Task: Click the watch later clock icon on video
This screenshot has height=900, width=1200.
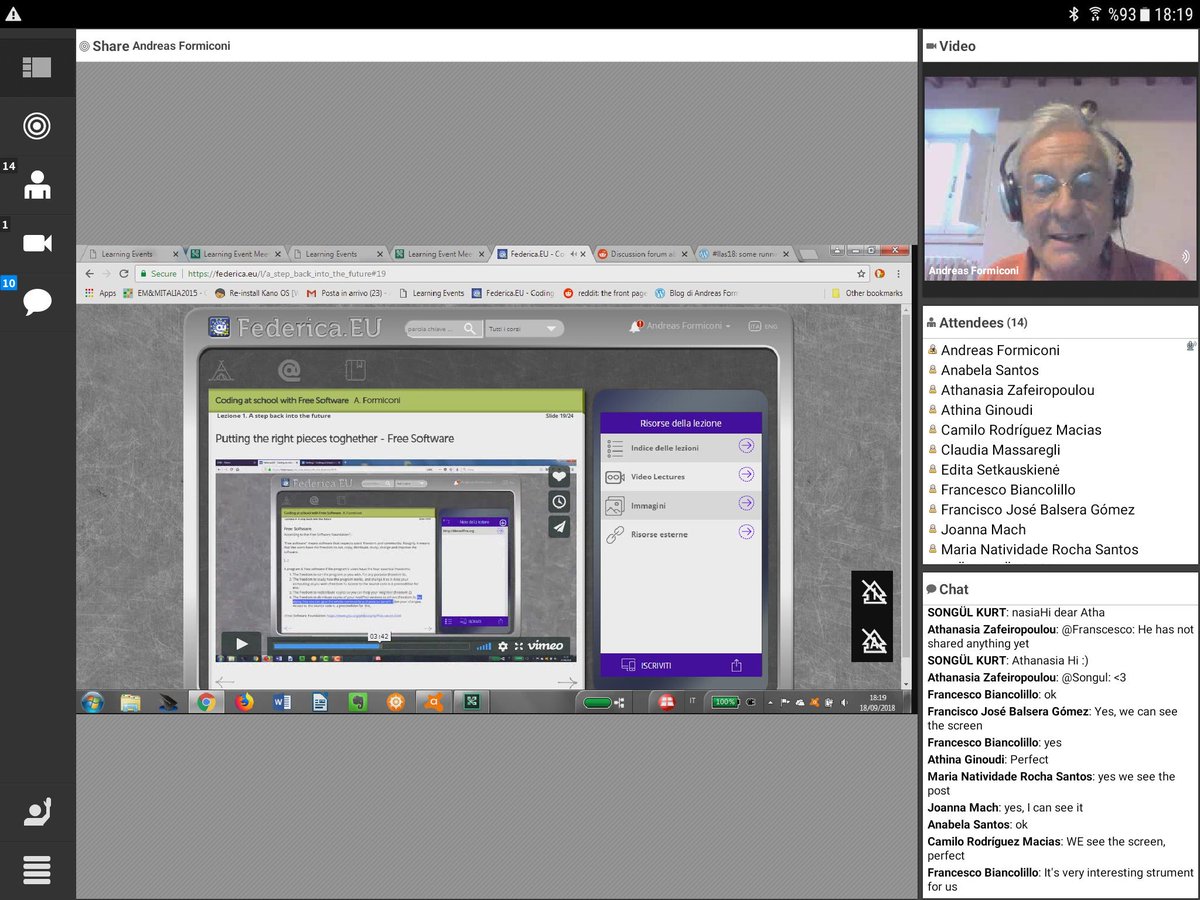Action: (x=559, y=502)
